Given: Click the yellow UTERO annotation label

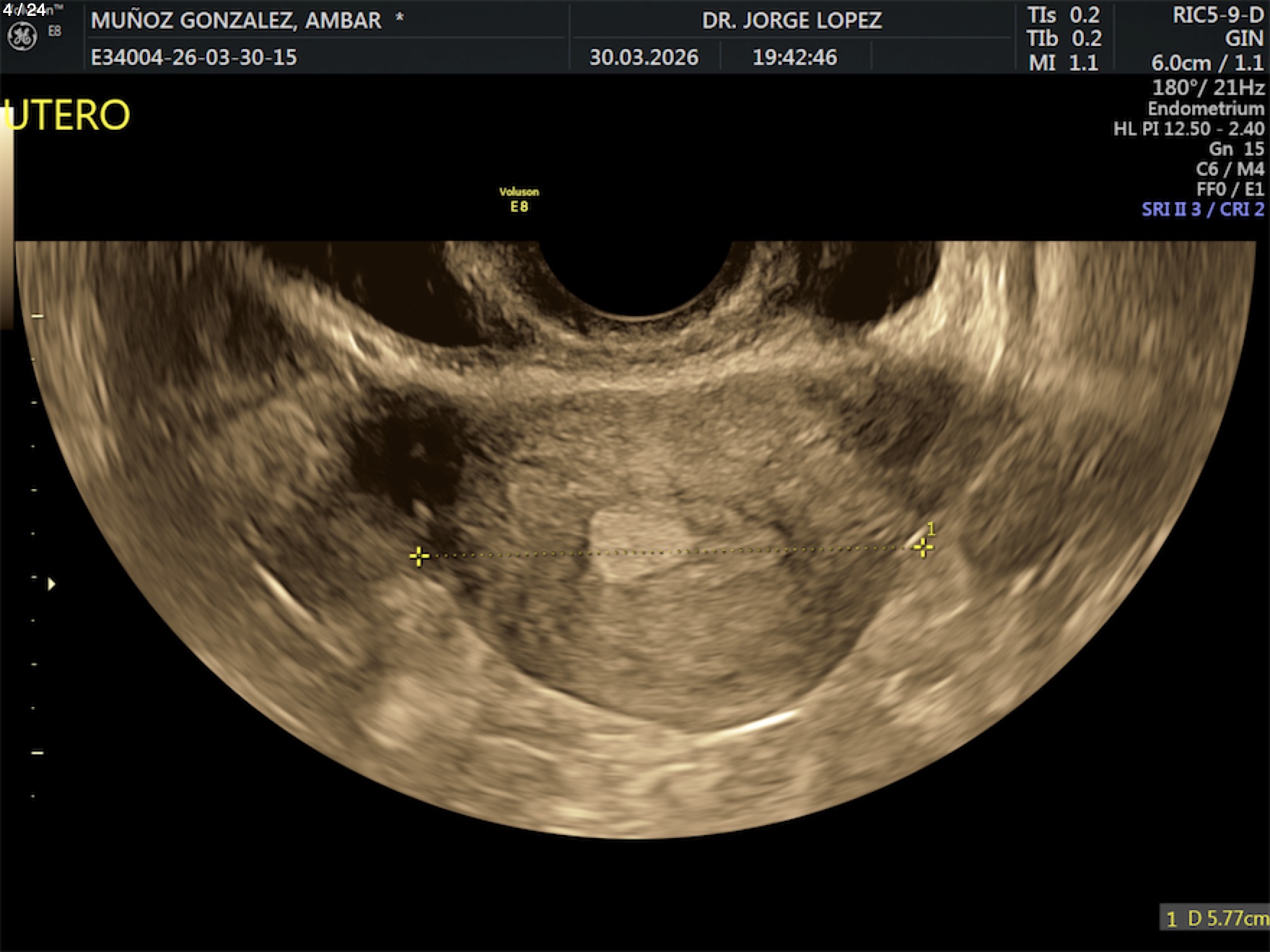Looking at the screenshot, I should click(x=67, y=115).
